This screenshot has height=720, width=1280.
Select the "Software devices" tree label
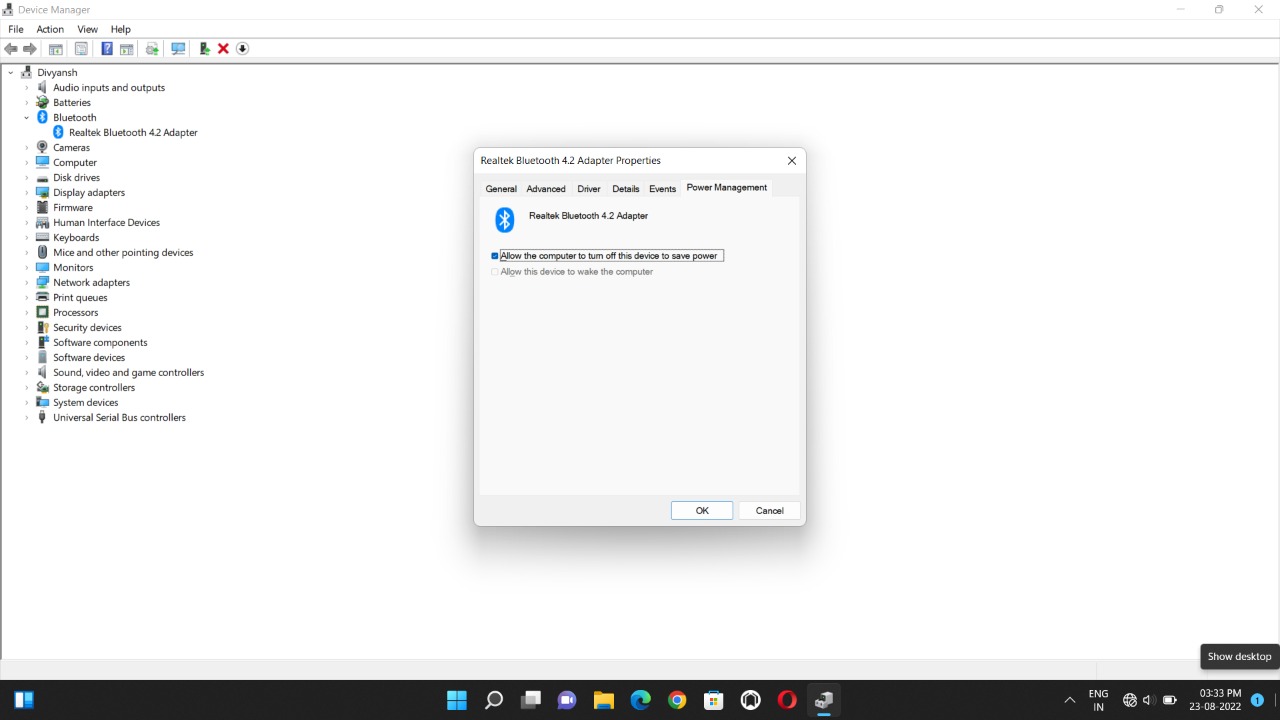point(89,357)
